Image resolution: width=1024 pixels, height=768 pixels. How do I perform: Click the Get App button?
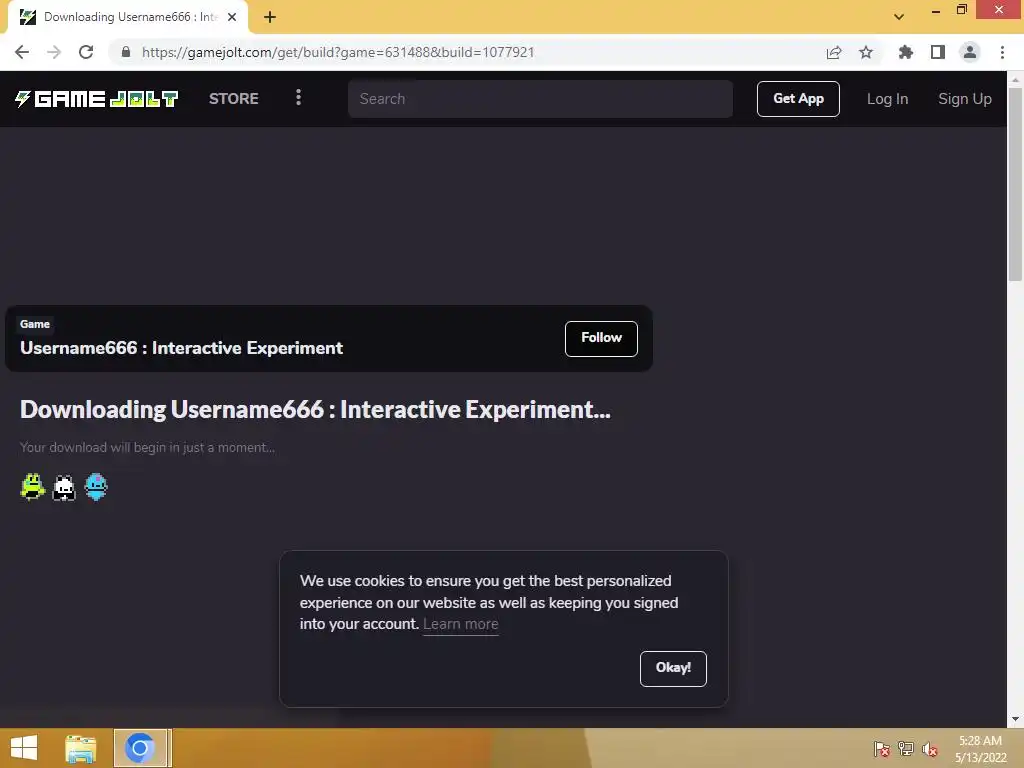coord(798,99)
